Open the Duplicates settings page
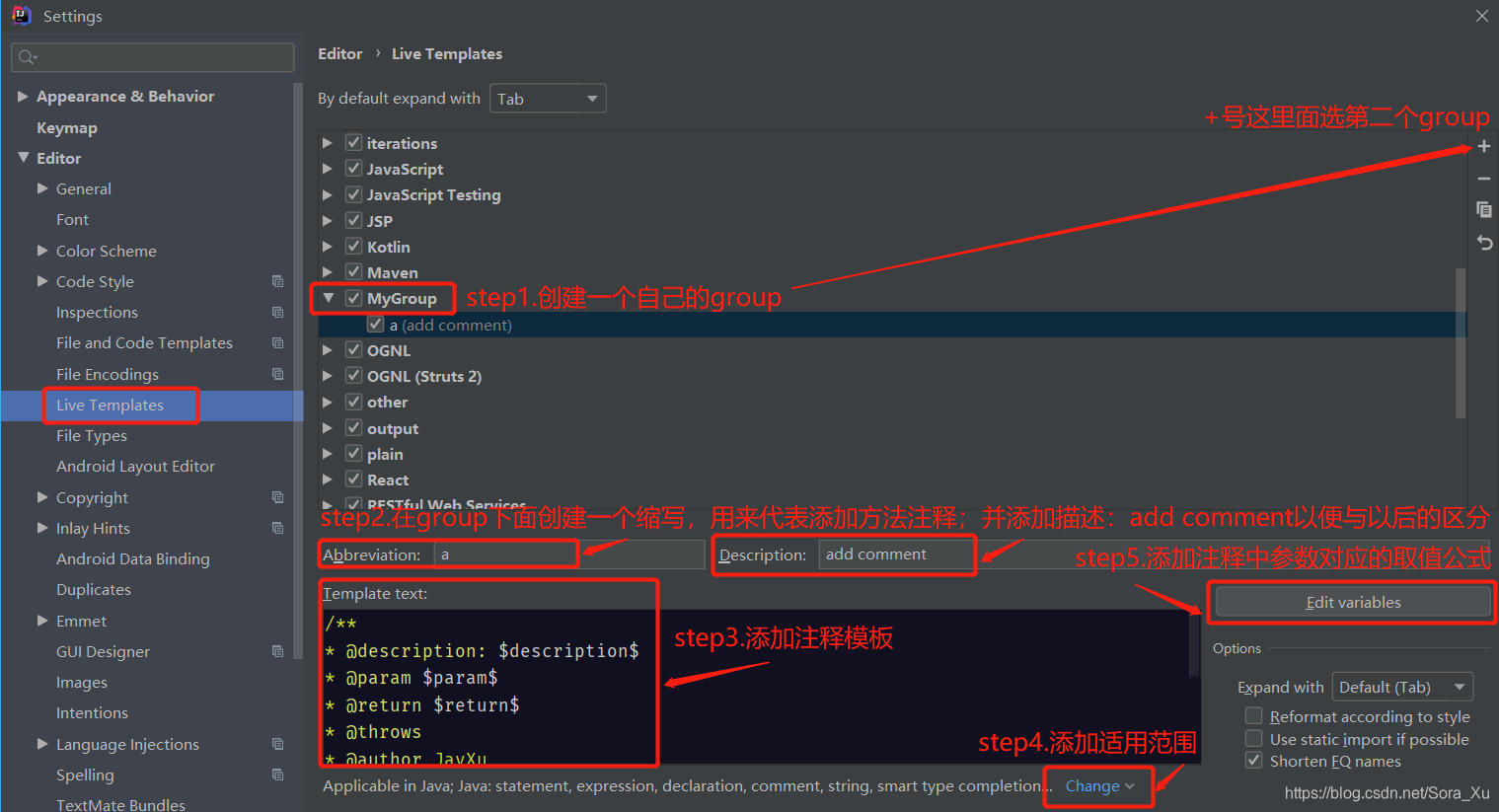This screenshot has height=812, width=1499. [94, 589]
